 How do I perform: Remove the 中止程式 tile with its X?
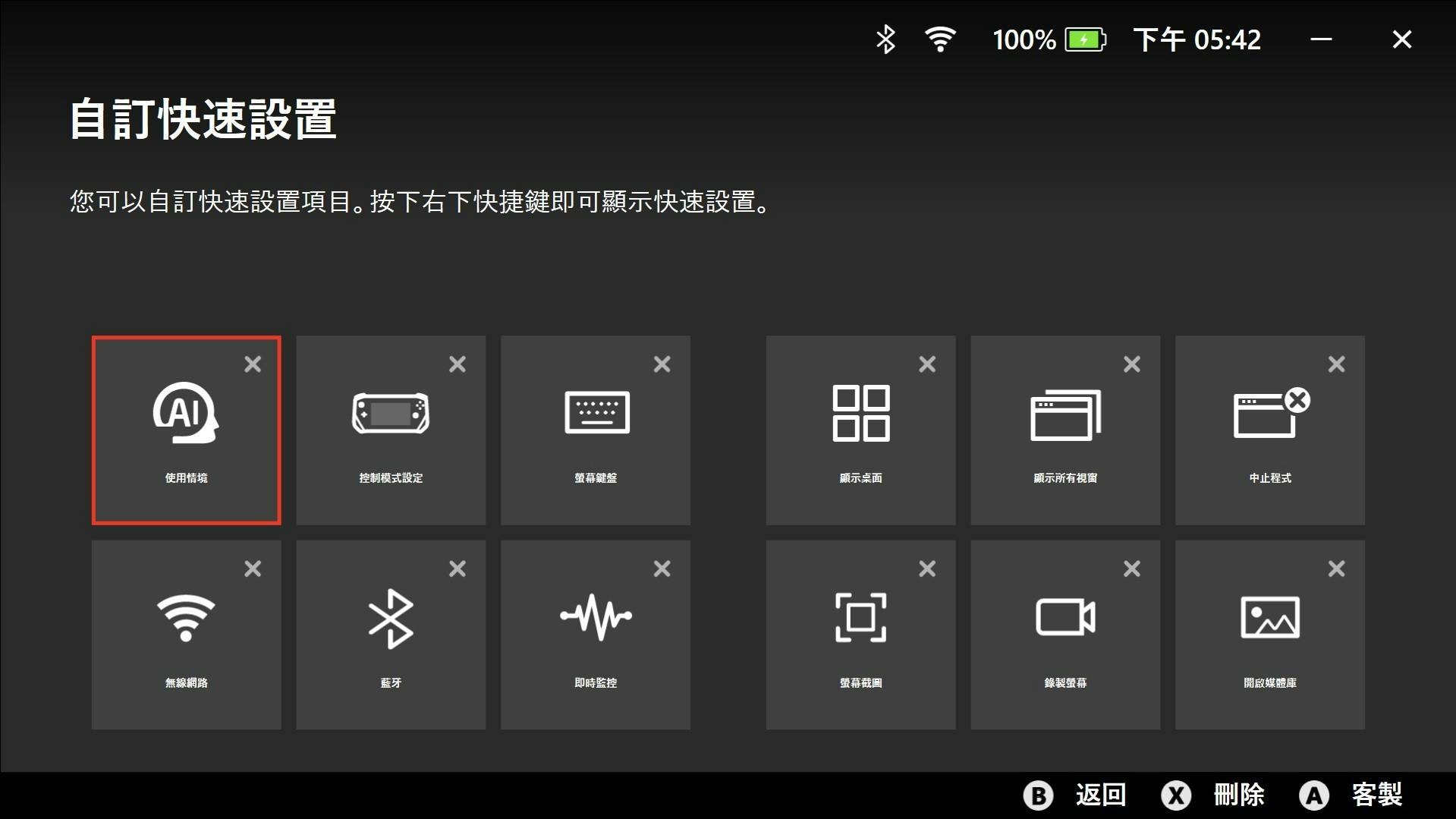click(x=1337, y=364)
